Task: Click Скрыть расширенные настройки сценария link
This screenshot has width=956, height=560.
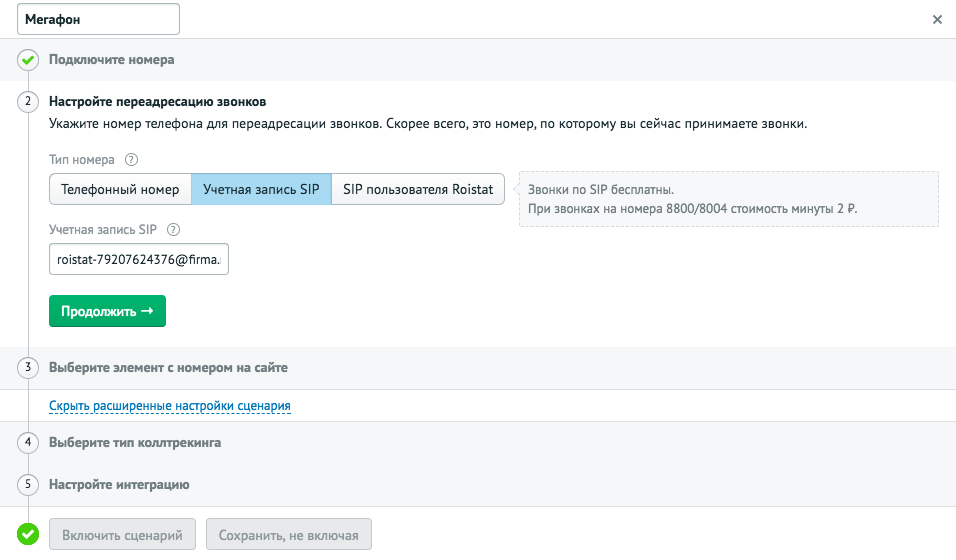Action: pos(169,406)
